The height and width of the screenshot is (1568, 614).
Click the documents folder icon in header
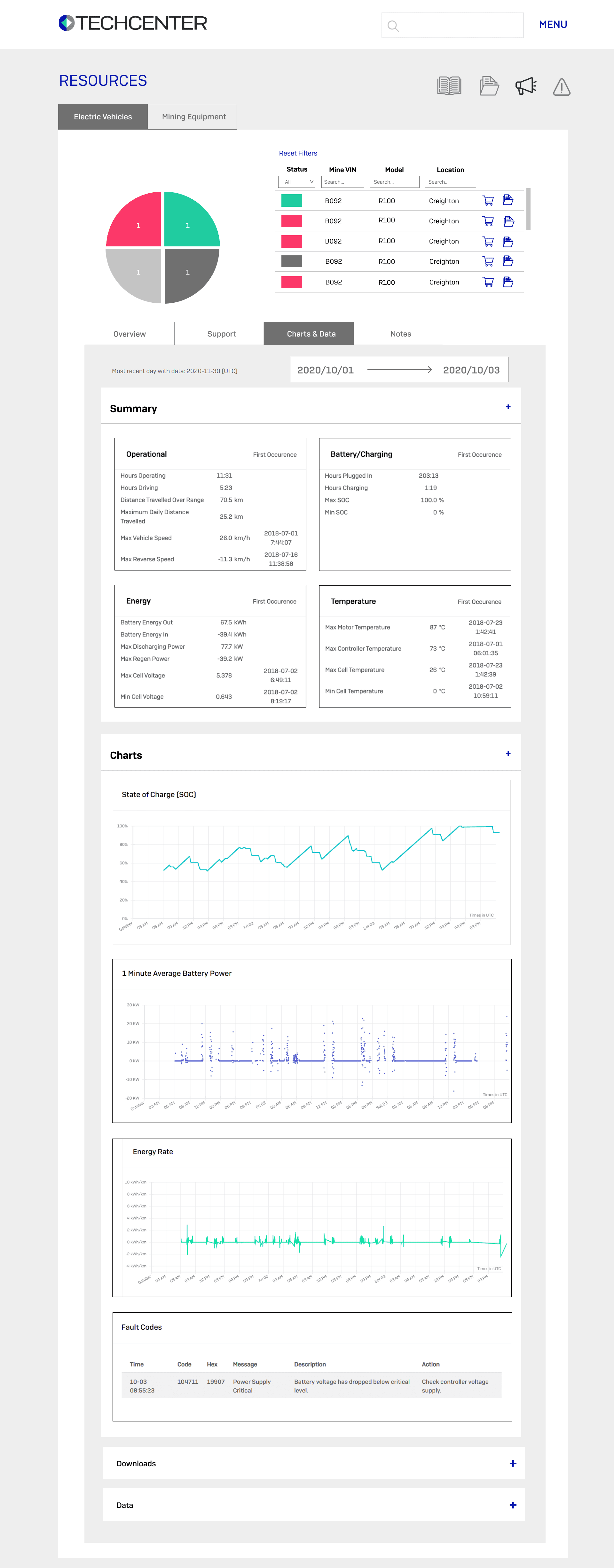tap(489, 86)
